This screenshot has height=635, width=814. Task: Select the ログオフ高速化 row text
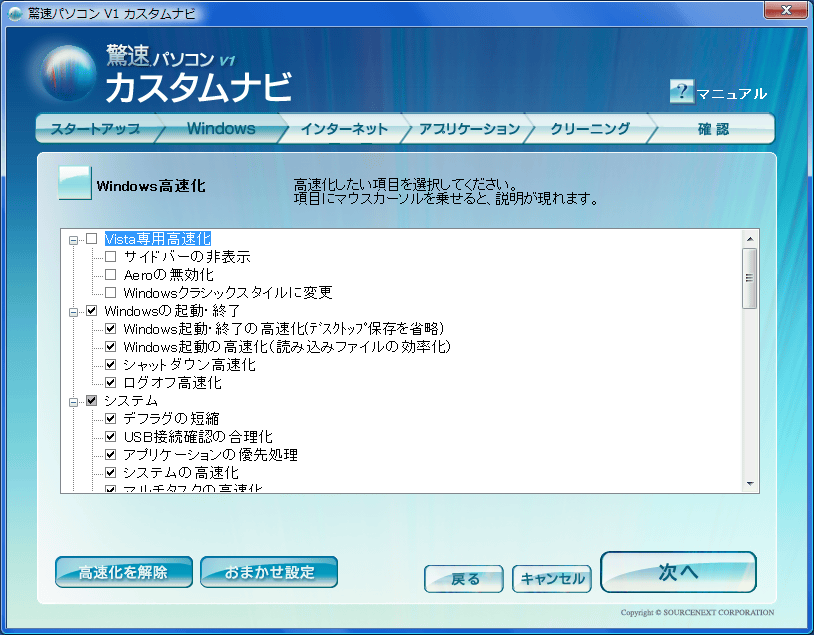172,383
